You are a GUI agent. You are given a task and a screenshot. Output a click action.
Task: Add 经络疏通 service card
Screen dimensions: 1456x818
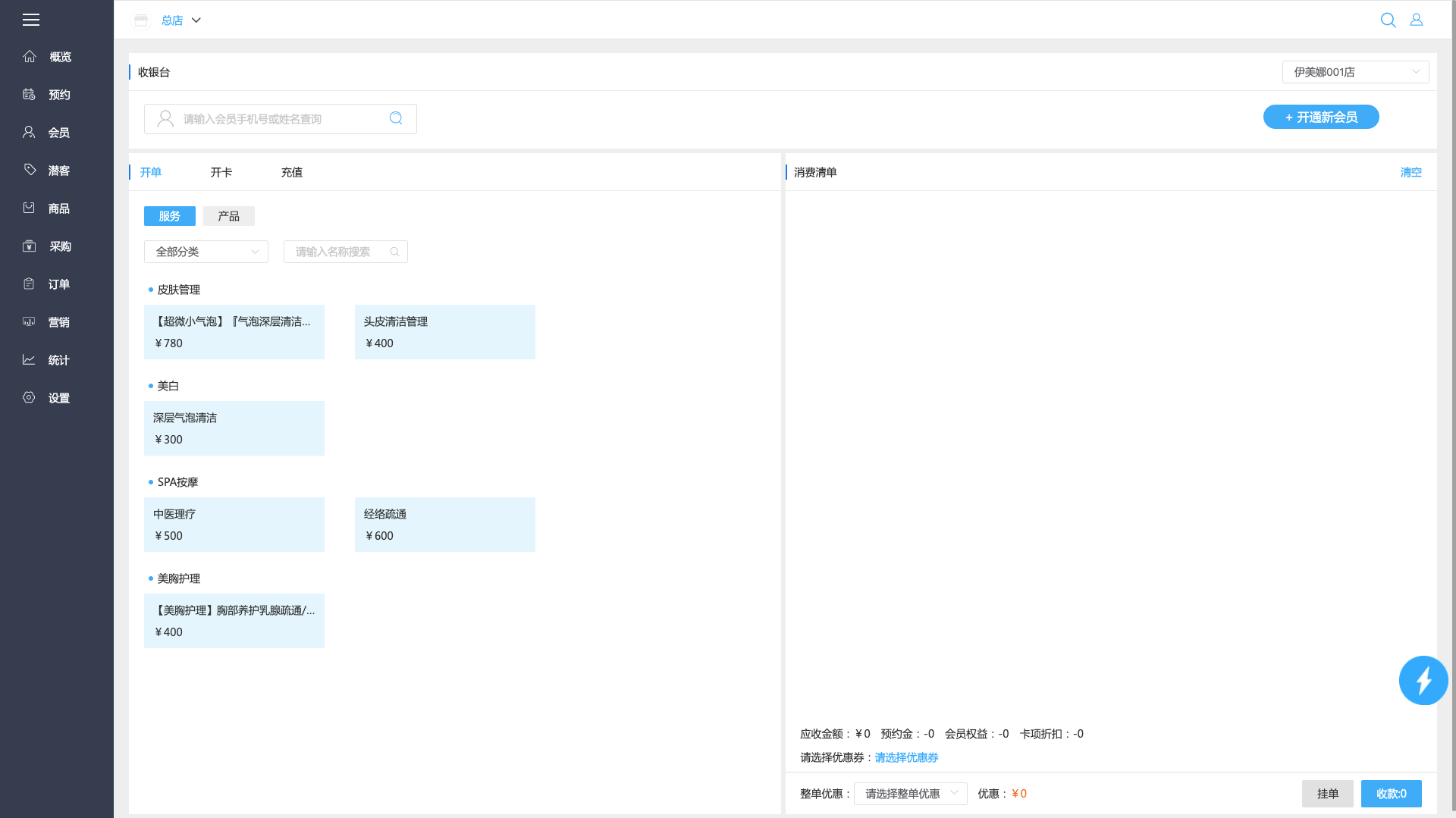coord(445,525)
